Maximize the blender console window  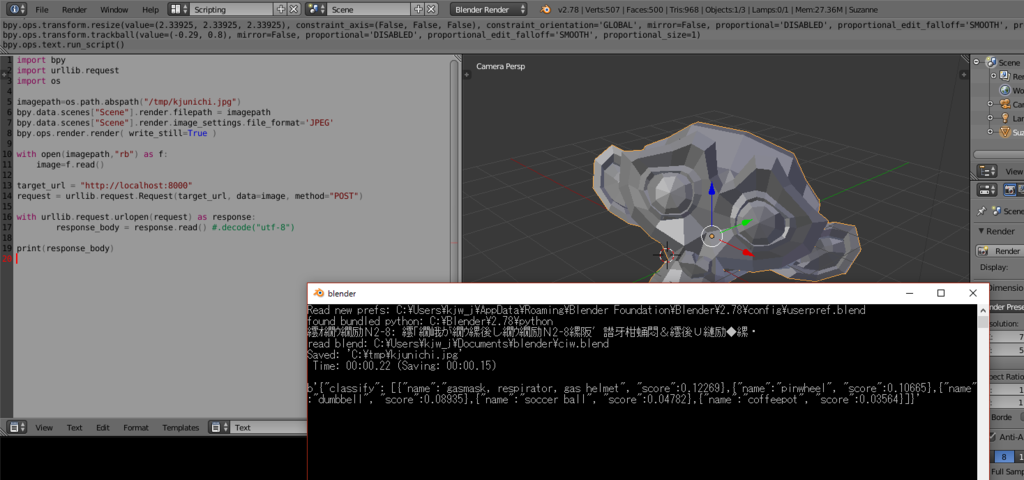coord(940,293)
